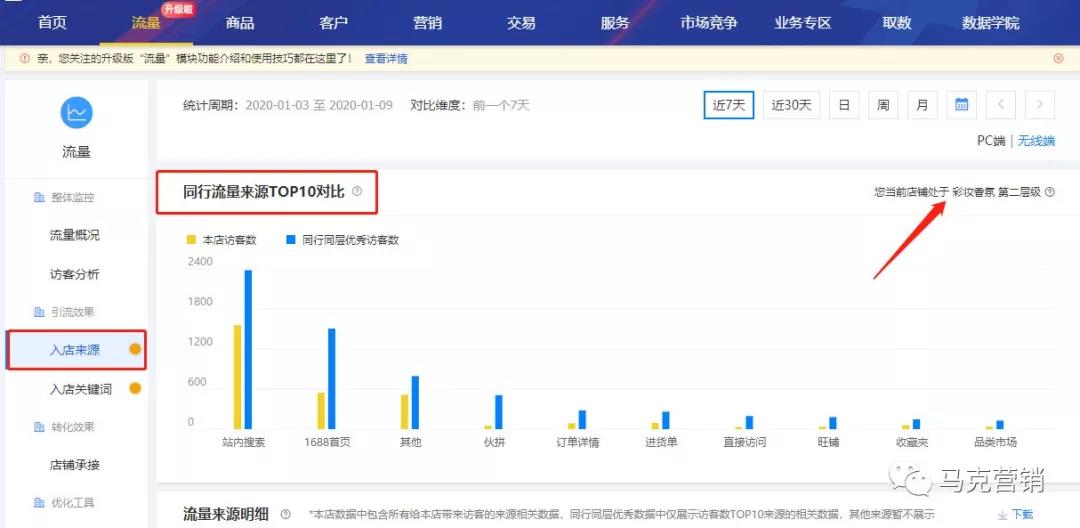Select the 近30天 time range

791,105
